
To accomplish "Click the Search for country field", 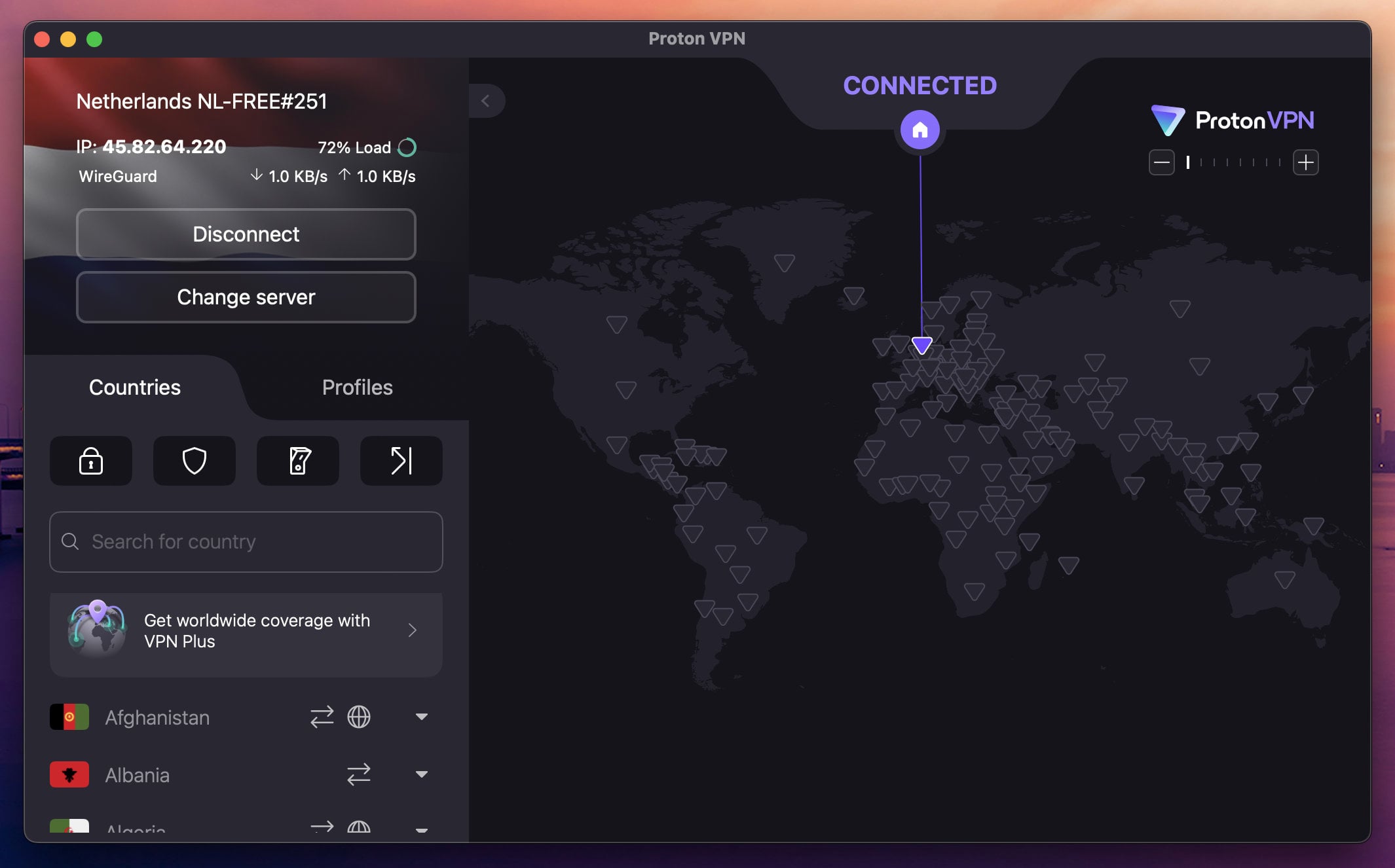I will pos(246,542).
